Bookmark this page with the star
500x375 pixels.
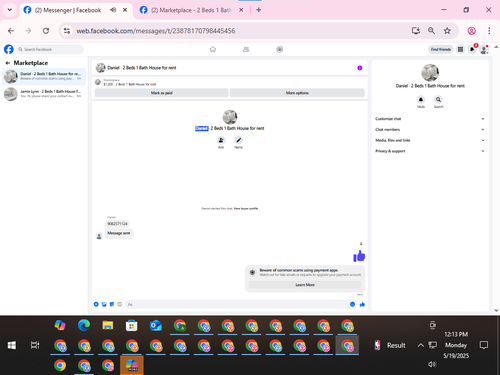[x=447, y=31]
